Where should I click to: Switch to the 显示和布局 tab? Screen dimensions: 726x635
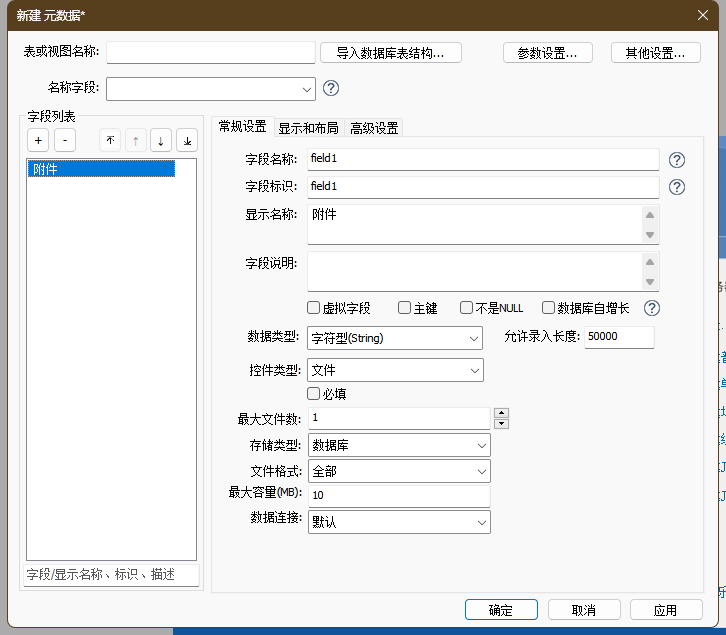308,127
